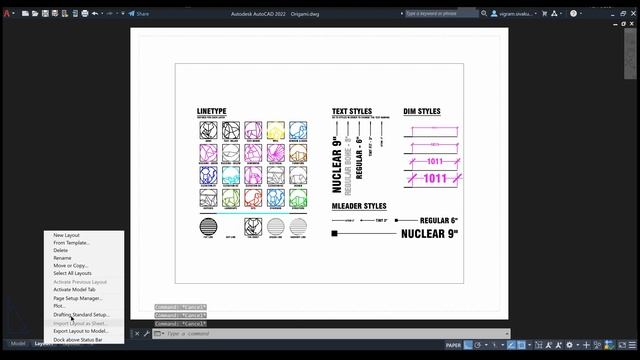Expand the object snap settings dropdown
This screenshot has height=360, width=640.
point(529,345)
